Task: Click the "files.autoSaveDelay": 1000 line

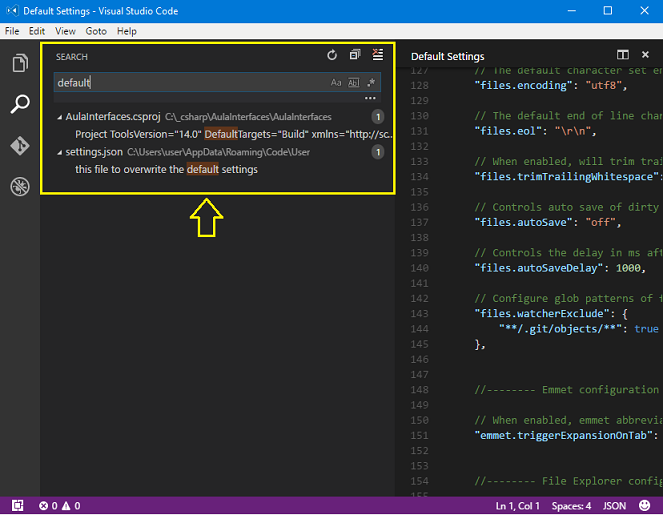Action: point(560,268)
